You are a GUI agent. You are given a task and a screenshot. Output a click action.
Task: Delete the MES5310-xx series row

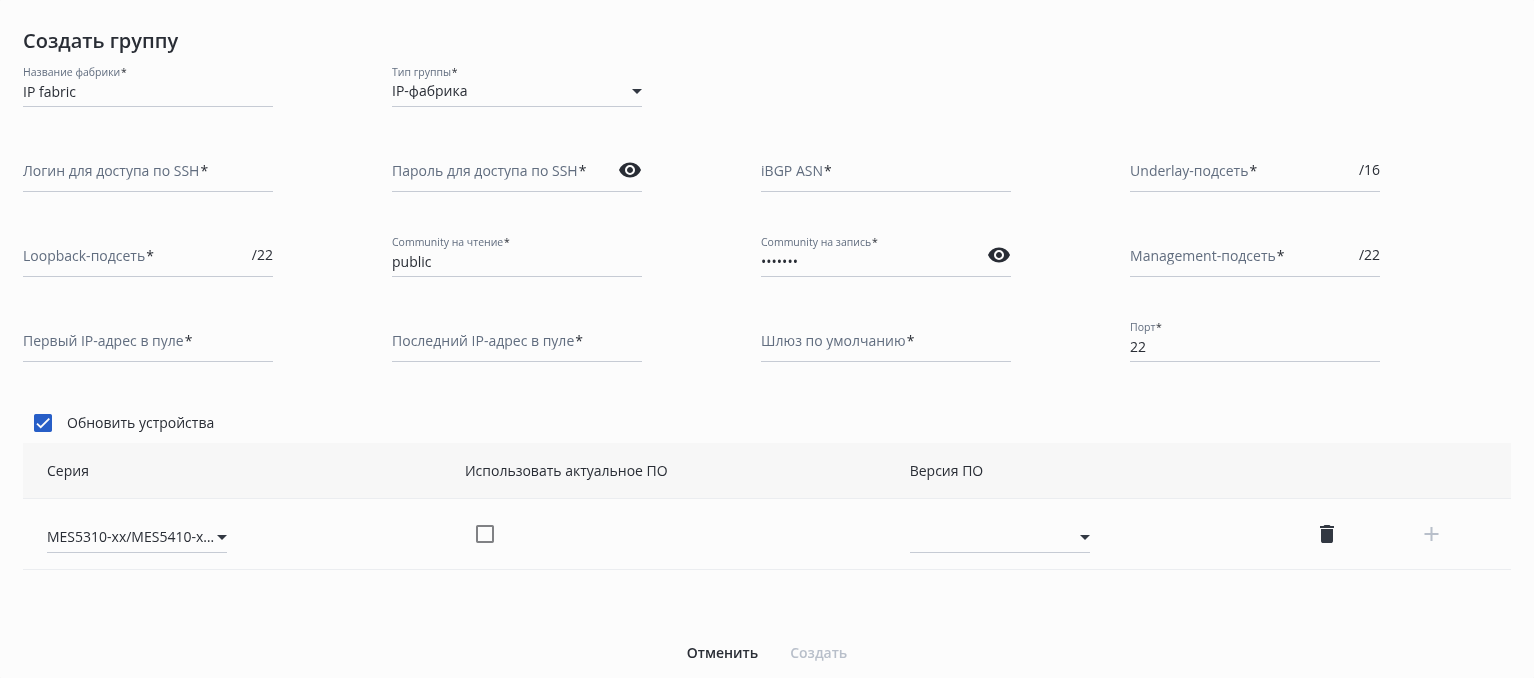pos(1327,534)
